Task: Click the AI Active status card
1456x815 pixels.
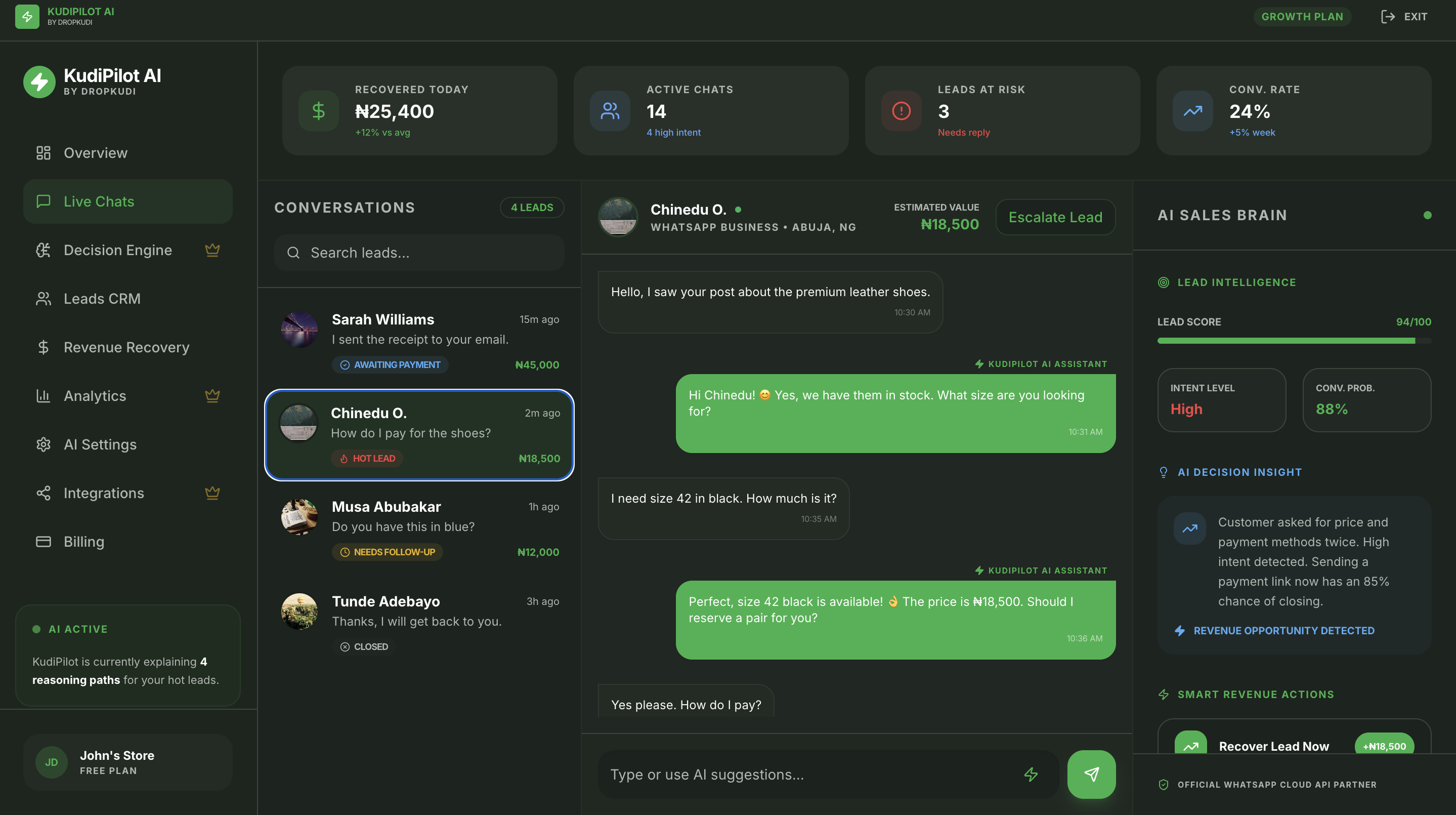Action: pos(127,656)
